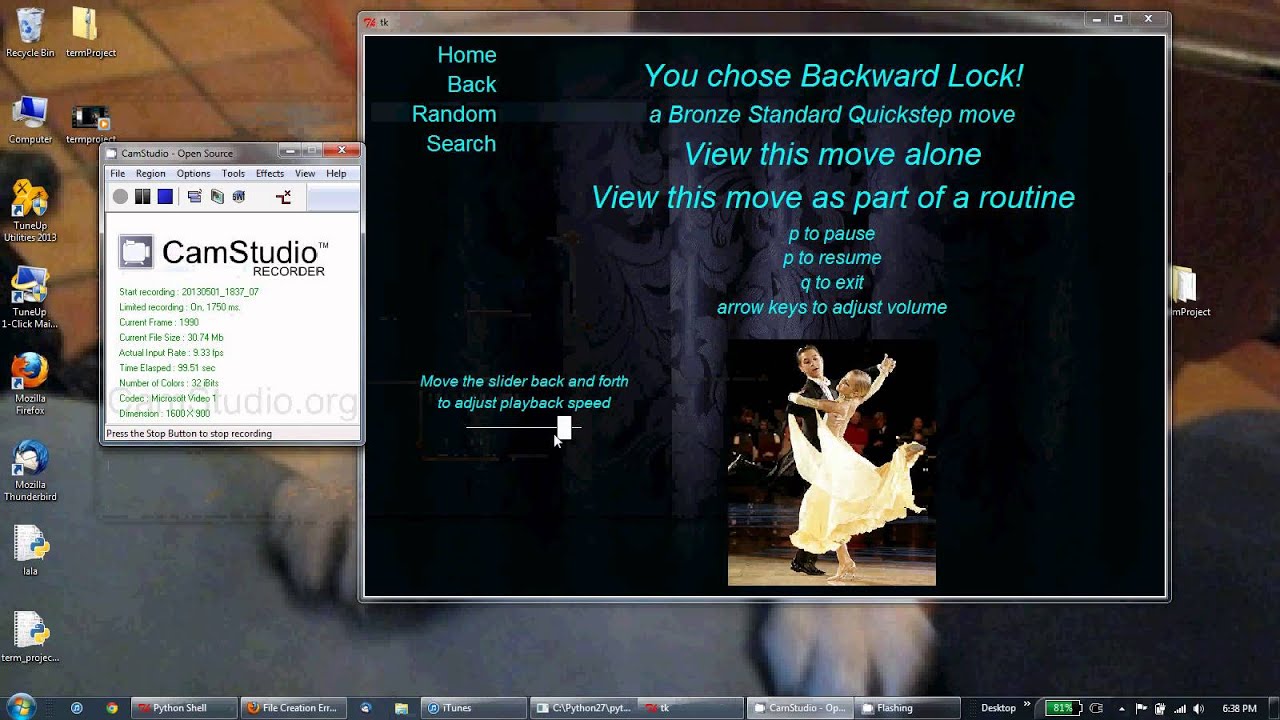
Task: Open the Recycle Bin on the desktop
Action: (30, 27)
